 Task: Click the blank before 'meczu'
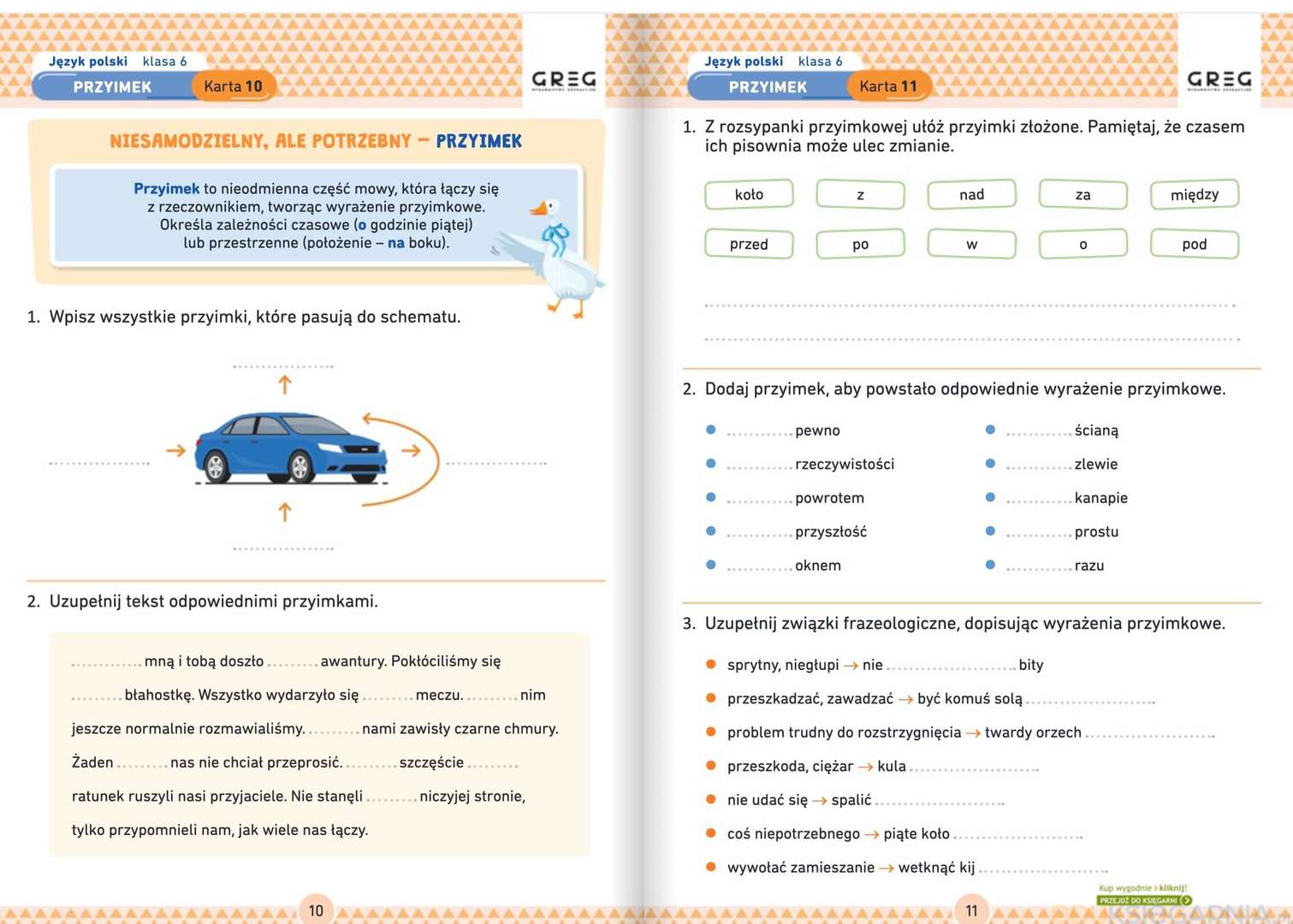coord(388,696)
